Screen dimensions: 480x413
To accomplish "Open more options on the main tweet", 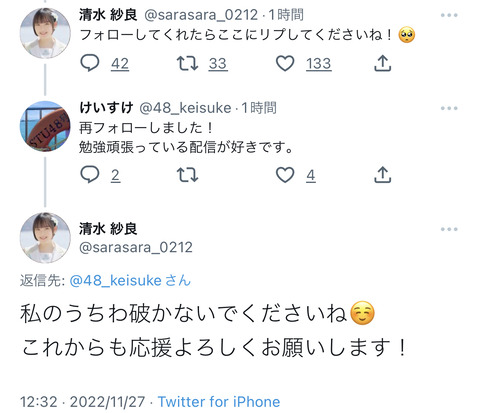I will pos(449,229).
